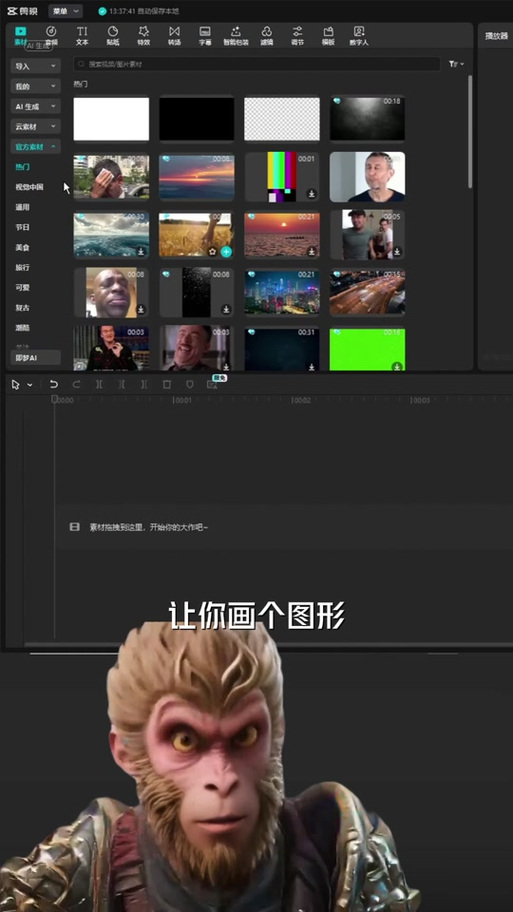
Task: Select the sunset clouds clip thumbnail
Action: click(x=197, y=176)
